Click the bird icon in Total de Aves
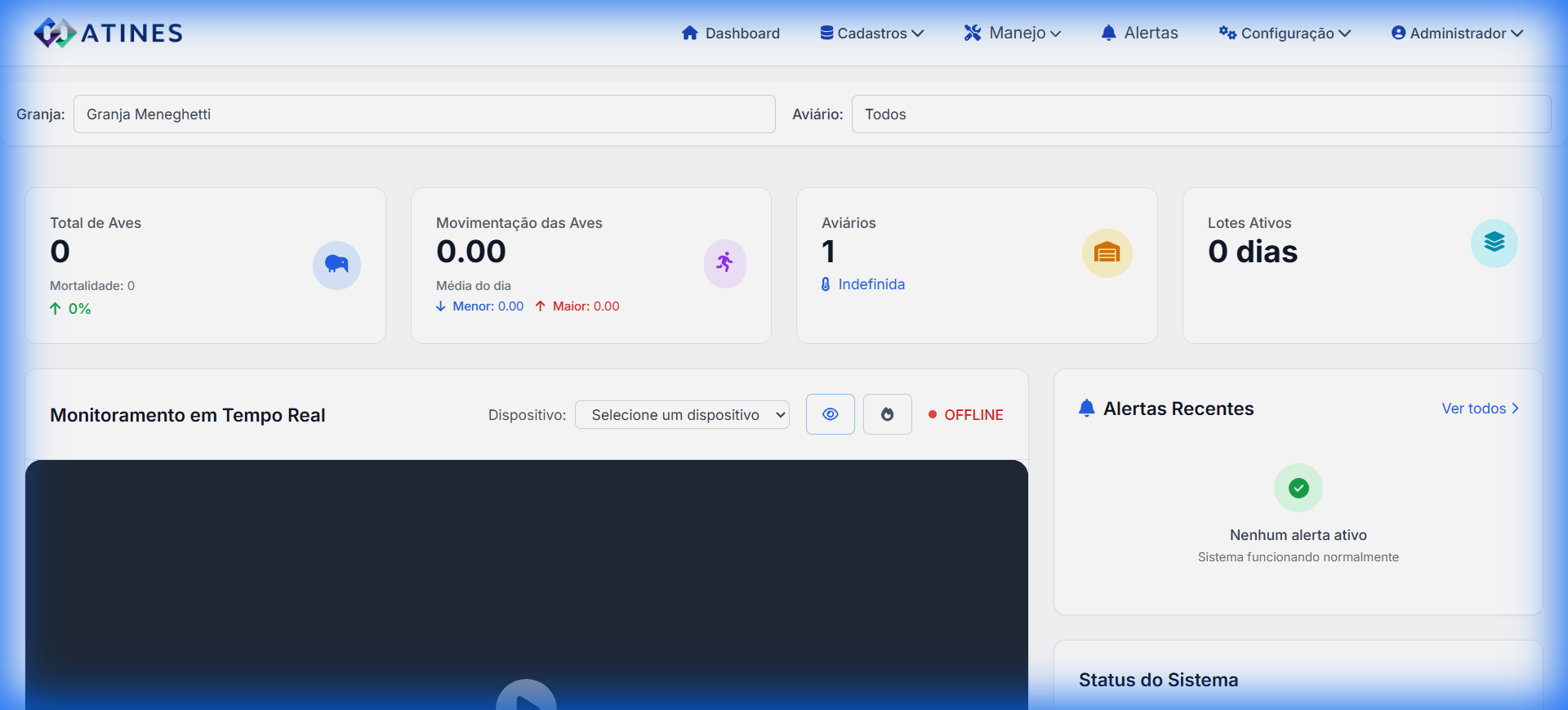 (x=336, y=265)
